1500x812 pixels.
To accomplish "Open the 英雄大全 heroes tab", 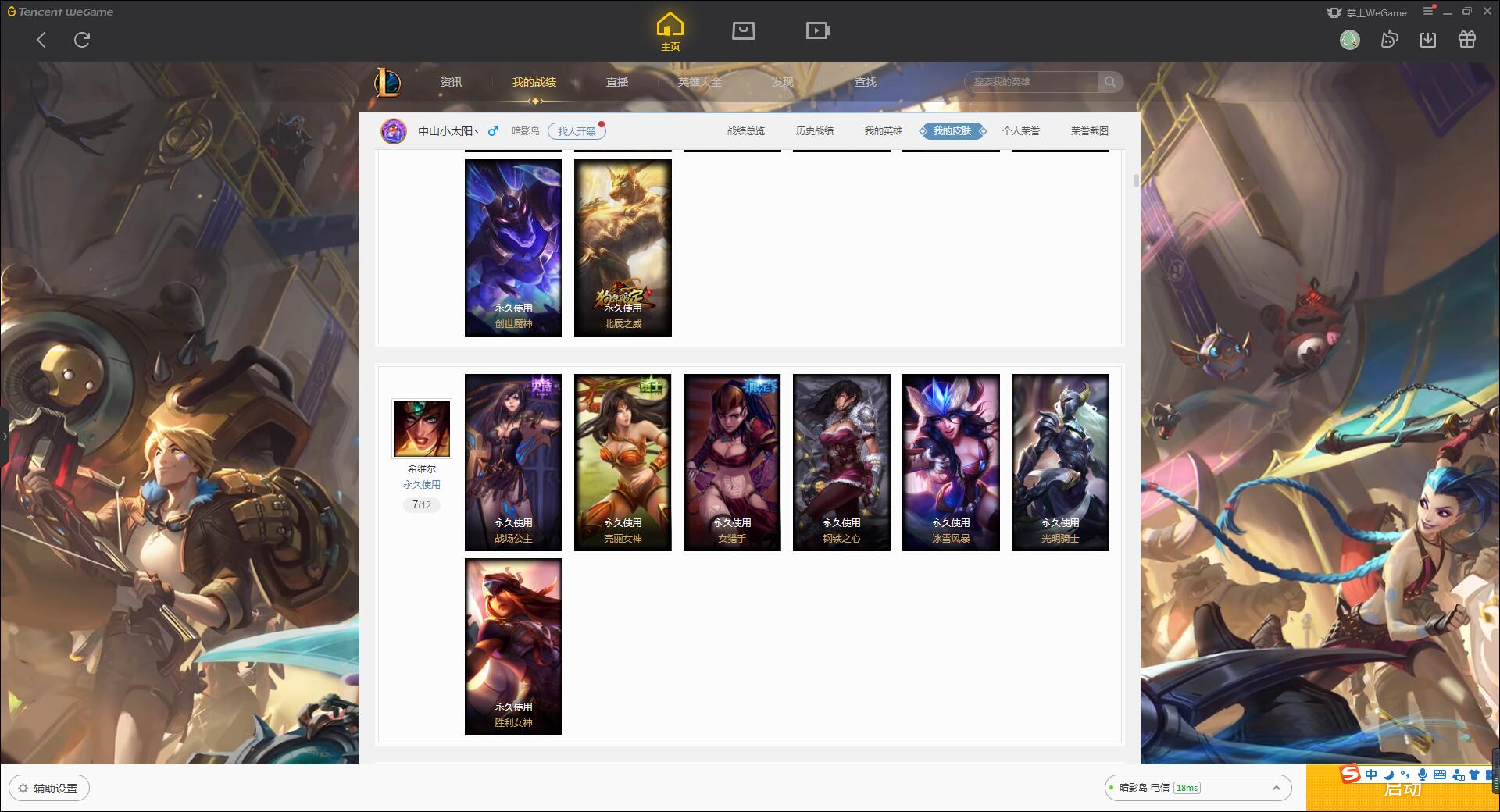I will coord(700,82).
